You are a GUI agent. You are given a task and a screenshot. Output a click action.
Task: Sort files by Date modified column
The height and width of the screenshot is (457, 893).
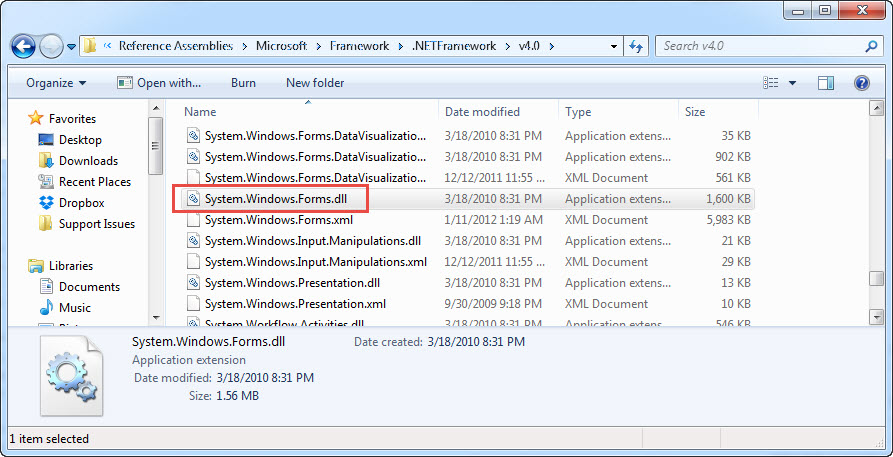[x=482, y=112]
